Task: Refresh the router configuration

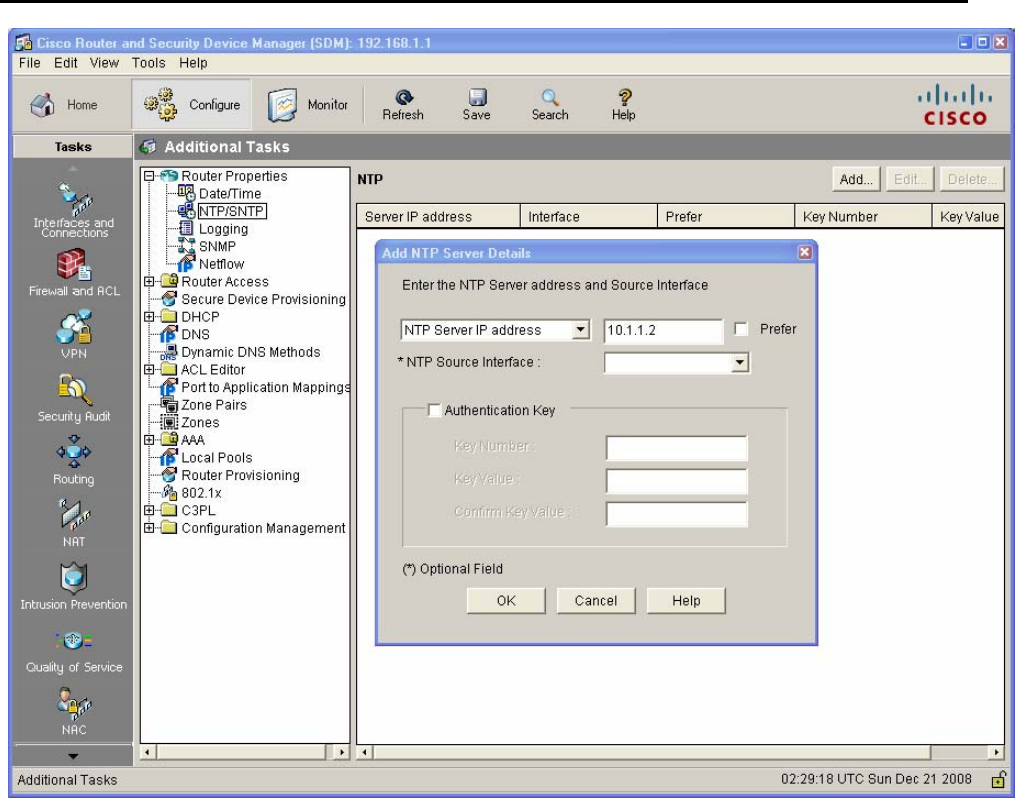Action: [x=403, y=105]
